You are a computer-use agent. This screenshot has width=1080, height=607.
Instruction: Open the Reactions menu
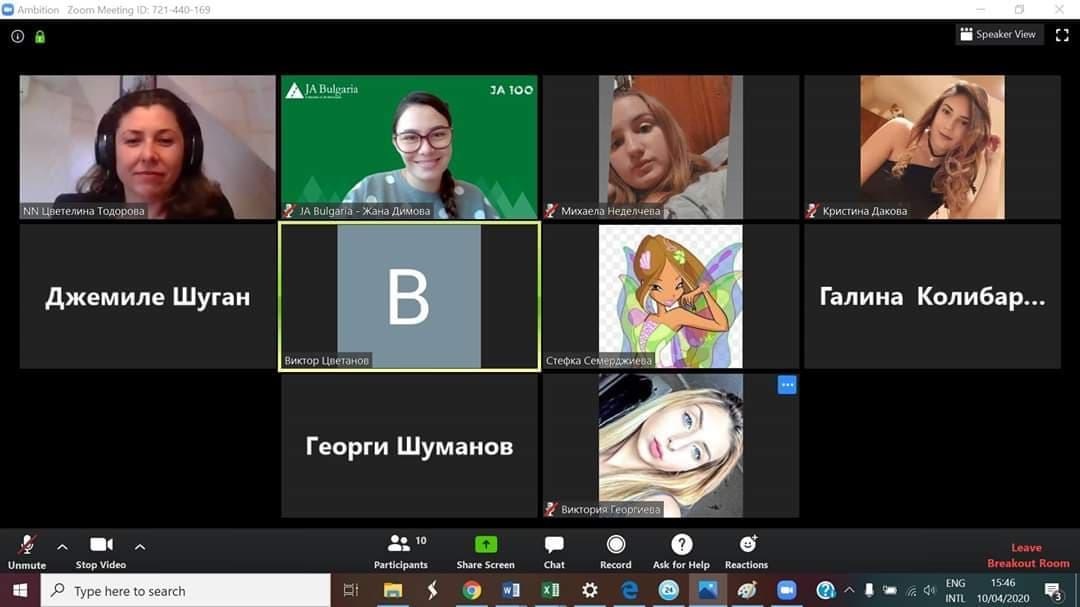746,550
